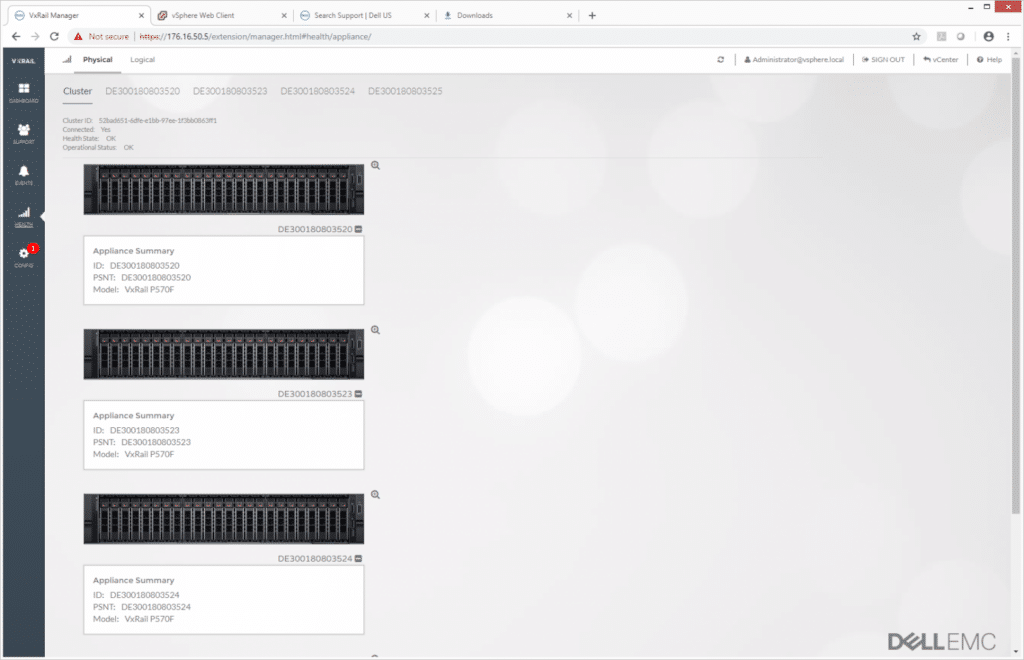Viewport: 1024px width, 660px height.
Task: Switch to the Physical tab
Action: 97,59
